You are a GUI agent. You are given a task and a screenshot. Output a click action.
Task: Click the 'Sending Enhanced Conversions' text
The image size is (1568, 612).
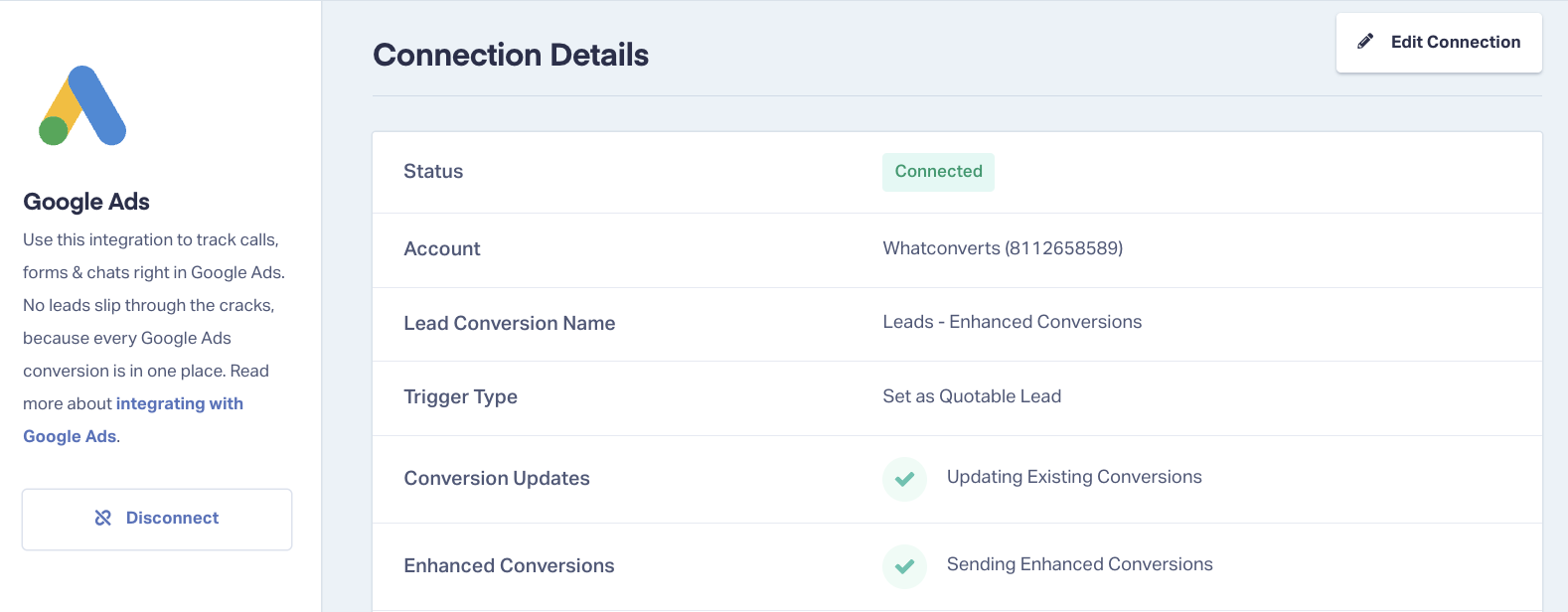click(1080, 564)
